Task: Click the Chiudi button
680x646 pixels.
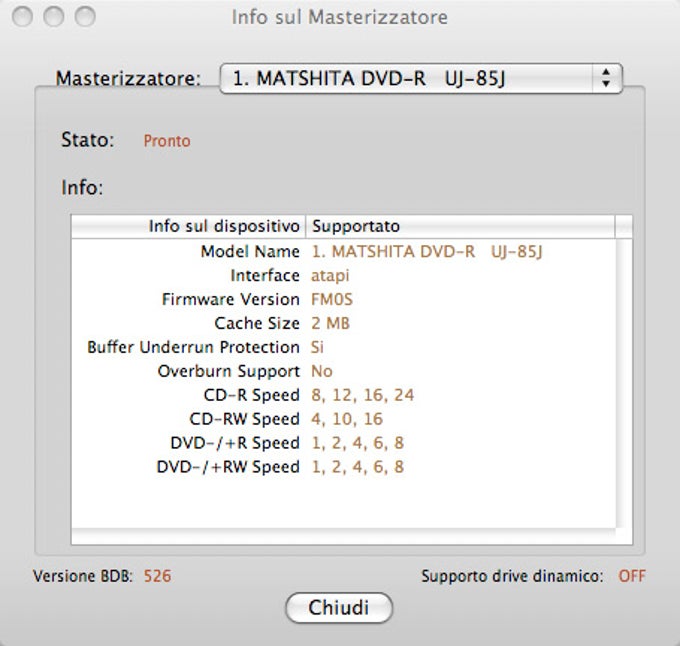Action: click(x=338, y=607)
